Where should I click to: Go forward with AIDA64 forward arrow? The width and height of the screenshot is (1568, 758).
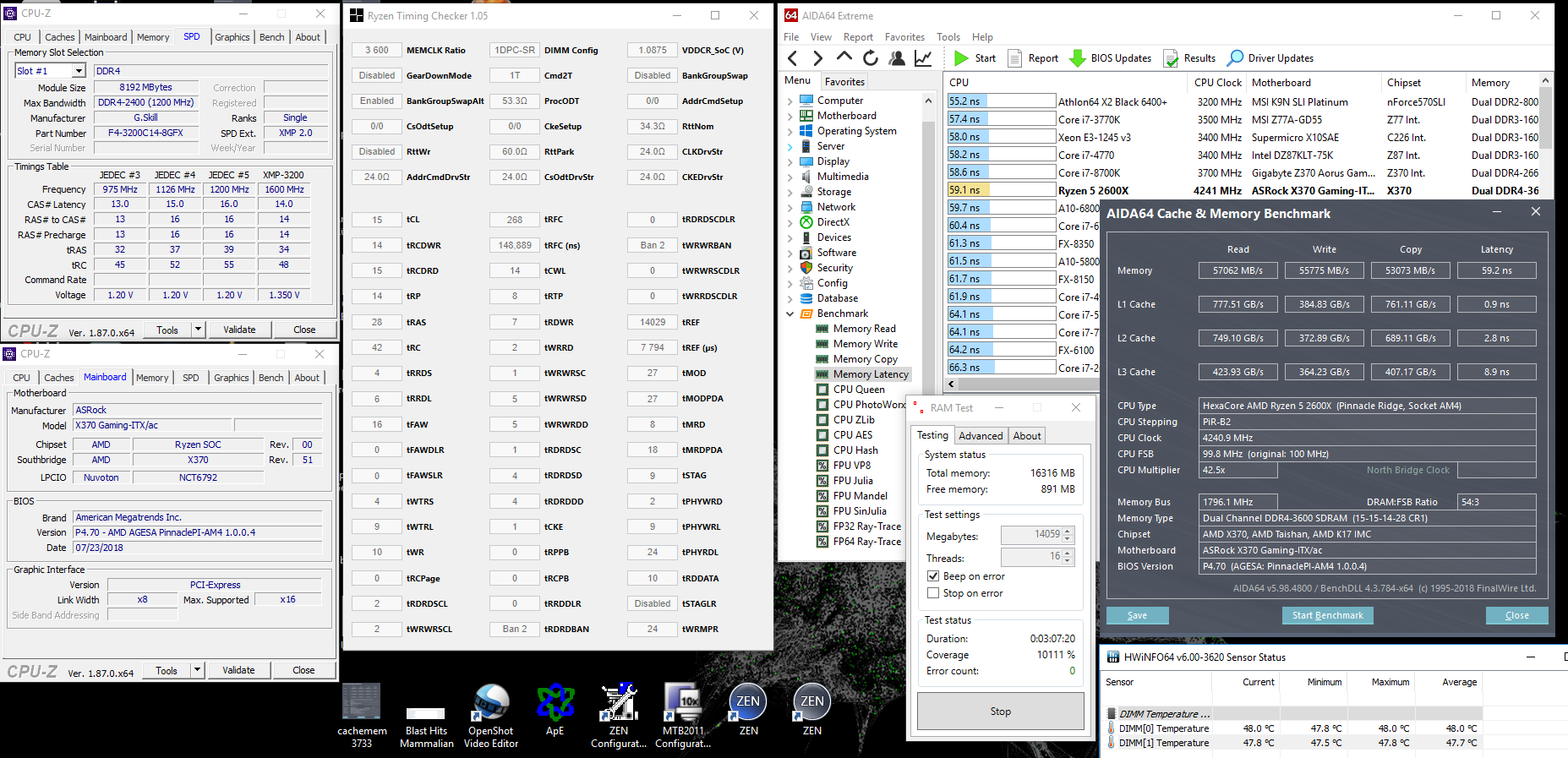817,58
